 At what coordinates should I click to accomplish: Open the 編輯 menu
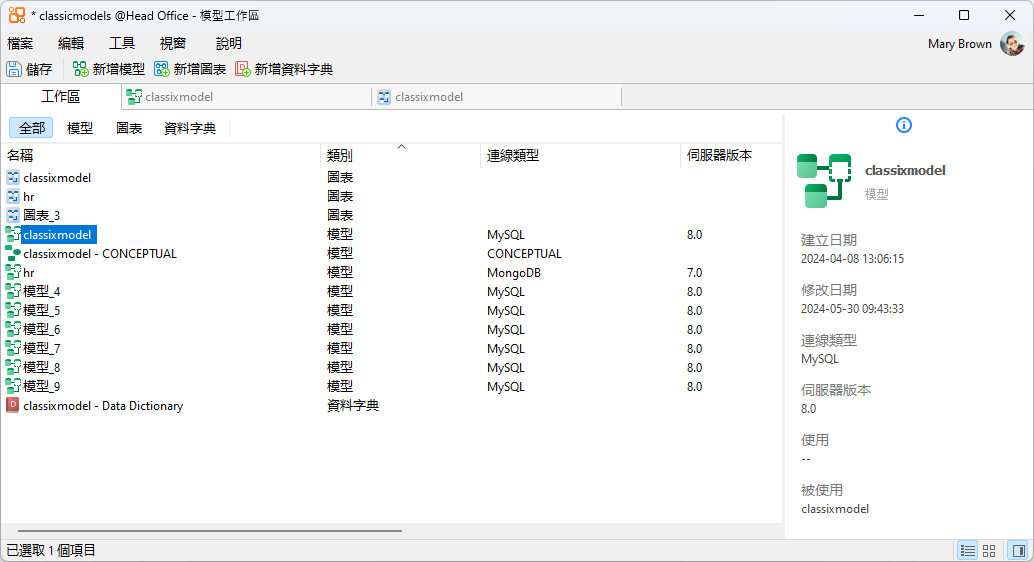tap(71, 44)
